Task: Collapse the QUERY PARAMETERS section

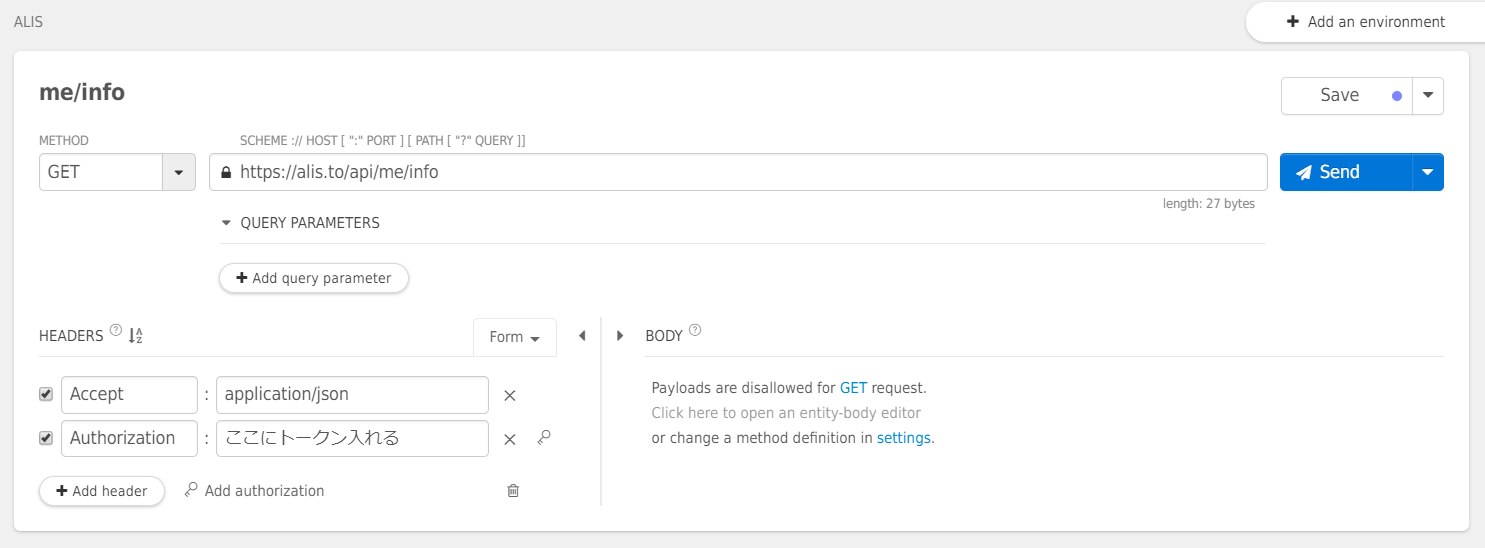Action: pos(227,223)
